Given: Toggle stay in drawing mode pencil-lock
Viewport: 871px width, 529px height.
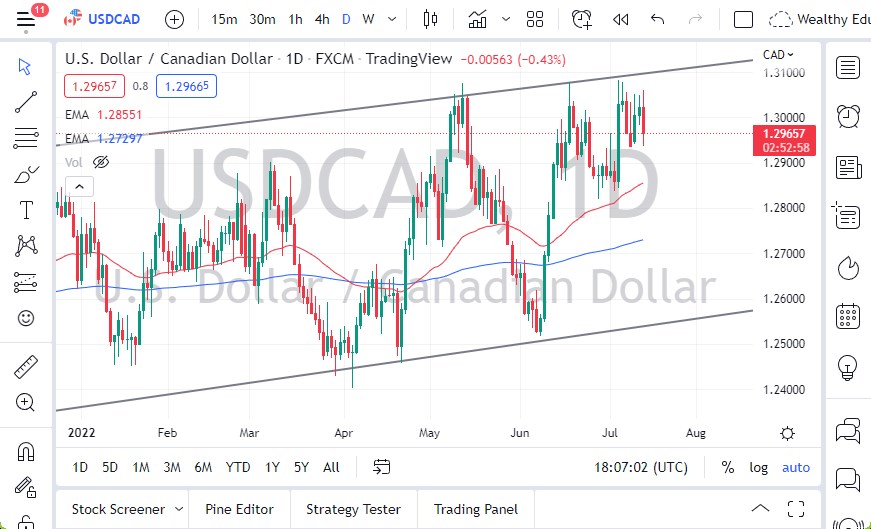Looking at the screenshot, I should coord(26,487).
